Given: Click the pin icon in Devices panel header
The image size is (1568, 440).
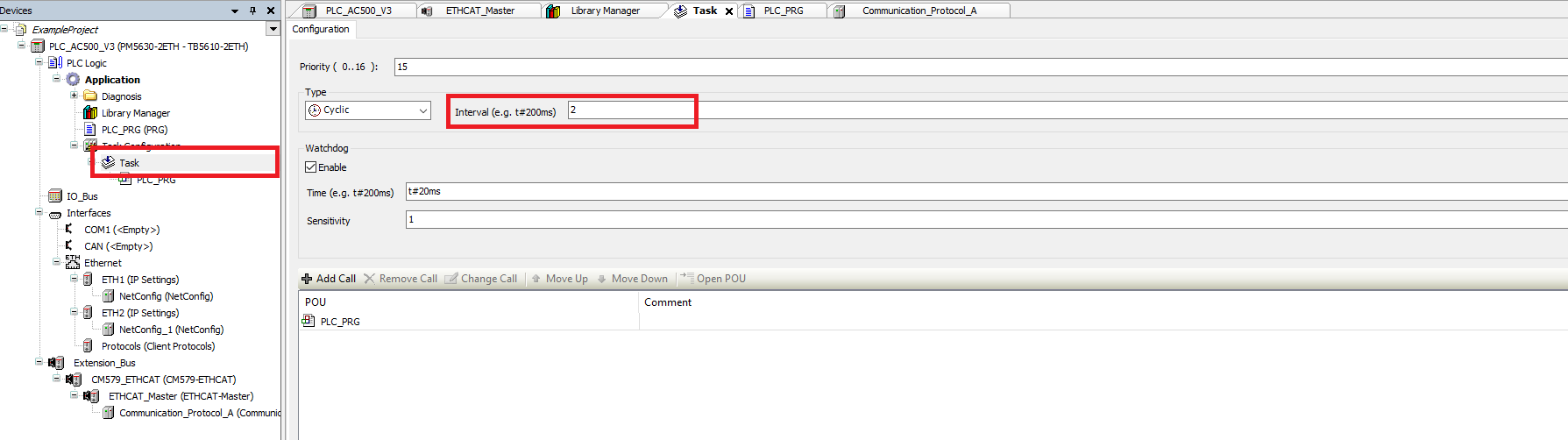Looking at the screenshot, I should [x=252, y=11].
